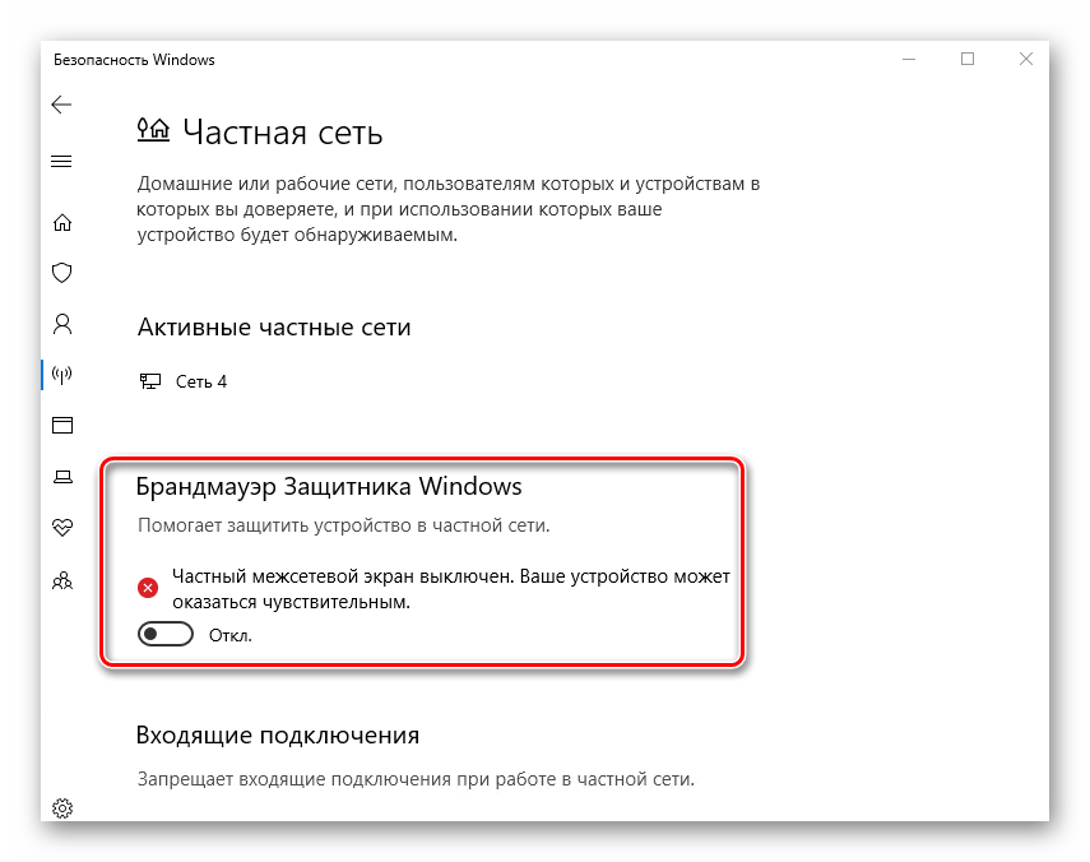The height and width of the screenshot is (862, 1090).
Task: Open Settings gear in sidebar
Action: pos(63,808)
